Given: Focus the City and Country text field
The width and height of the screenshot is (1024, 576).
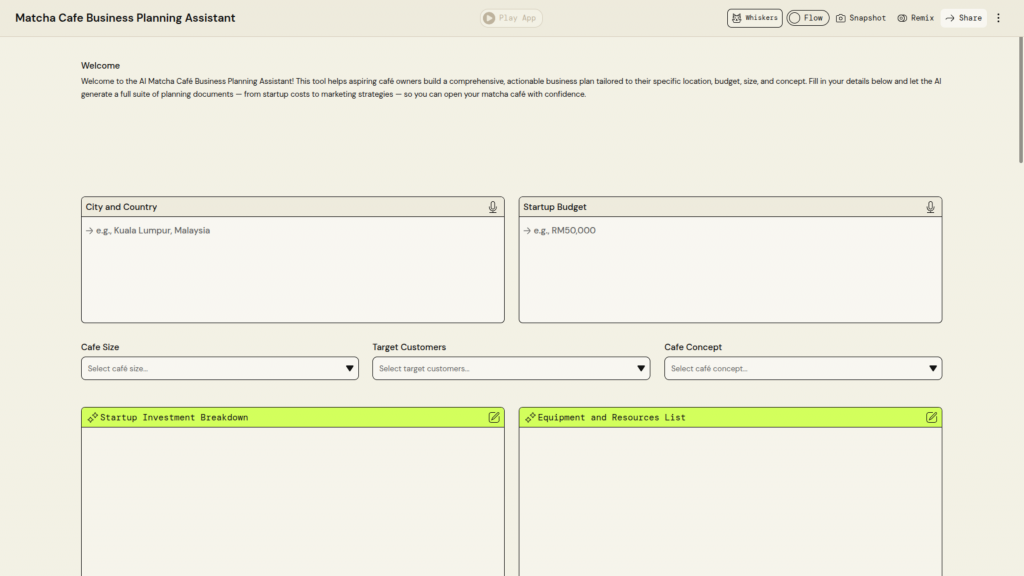Looking at the screenshot, I should tap(292, 269).
